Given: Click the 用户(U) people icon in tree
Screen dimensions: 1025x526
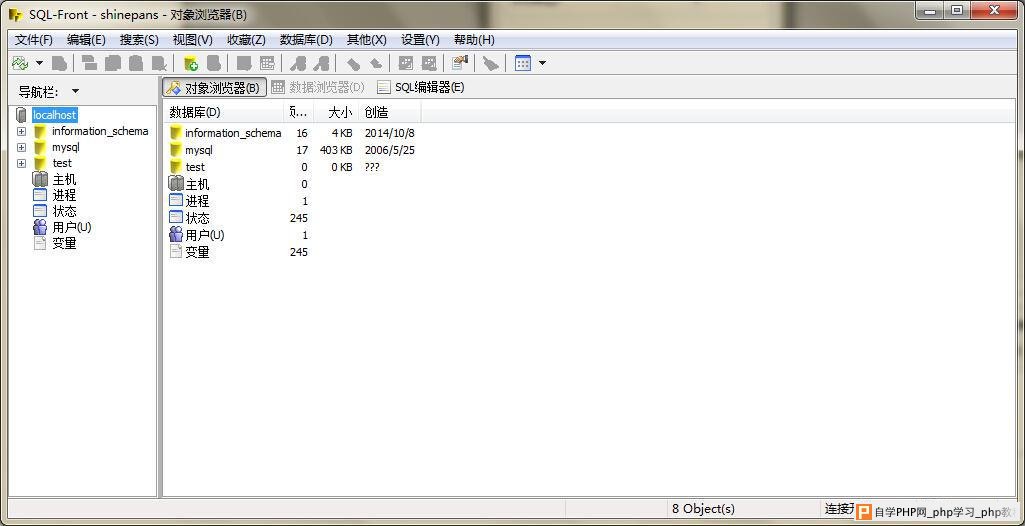Looking at the screenshot, I should [40, 227].
